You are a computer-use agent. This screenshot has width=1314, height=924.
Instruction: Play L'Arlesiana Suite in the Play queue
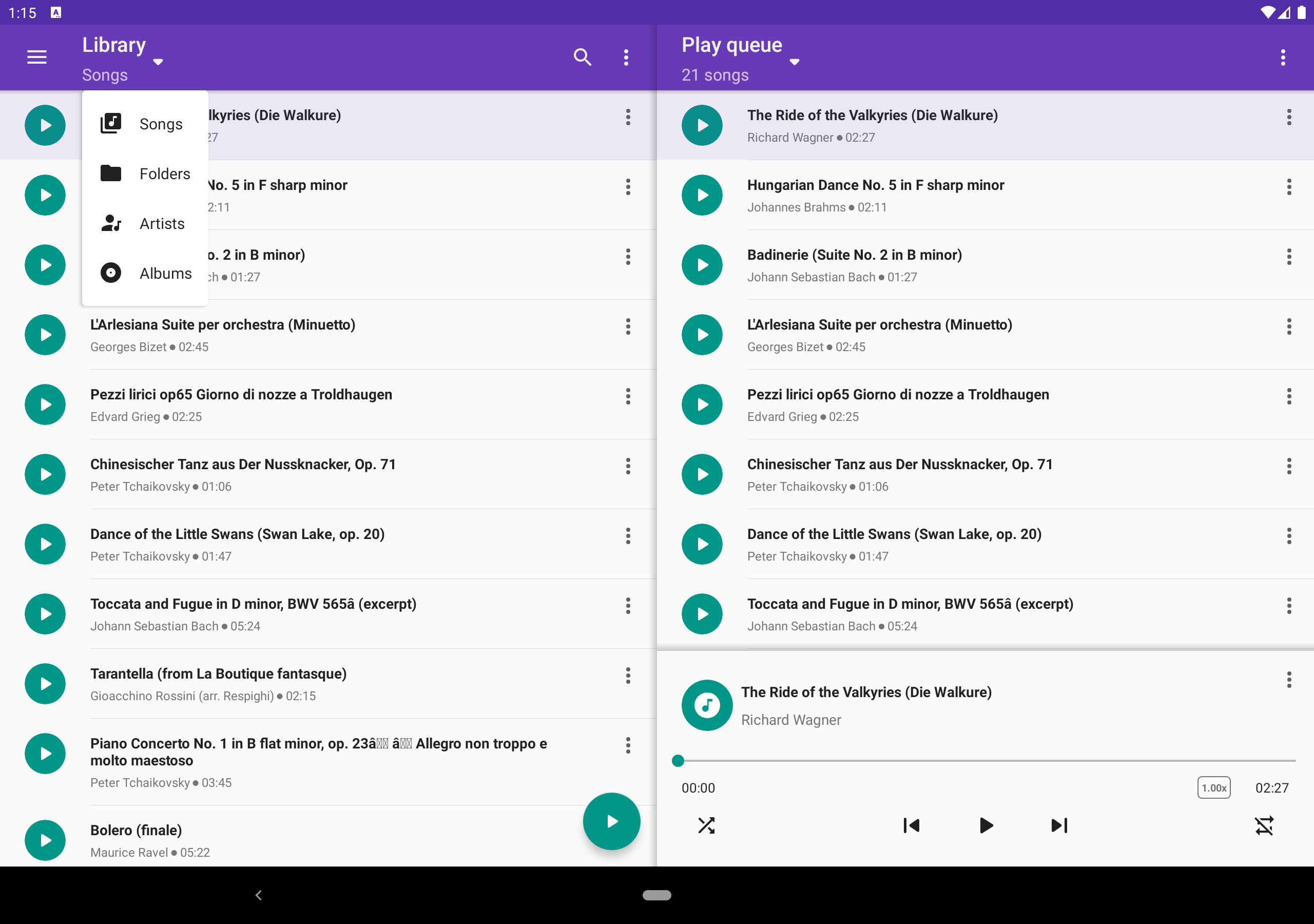702,335
